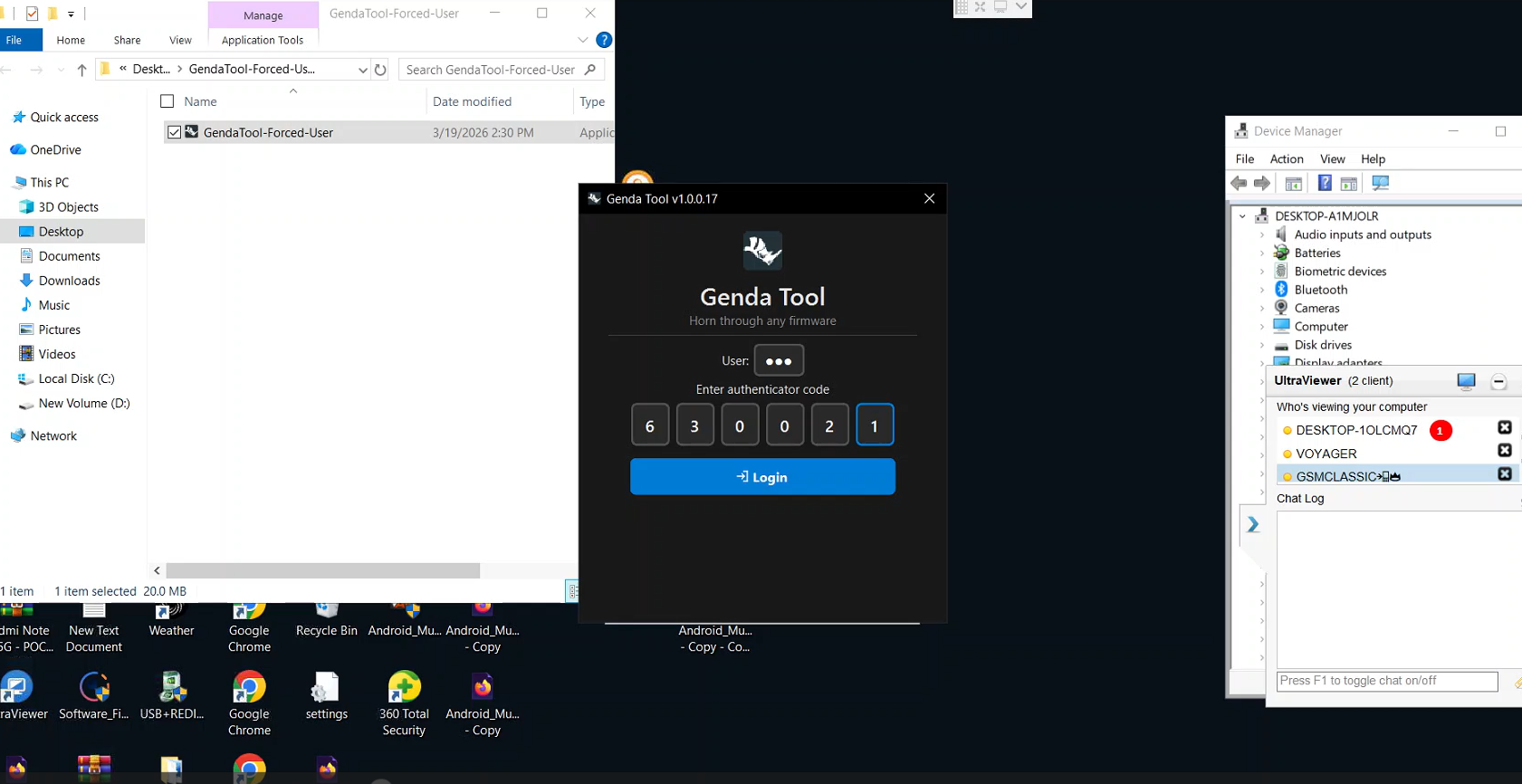Open the View ribbon tab in File Explorer

[x=180, y=40]
